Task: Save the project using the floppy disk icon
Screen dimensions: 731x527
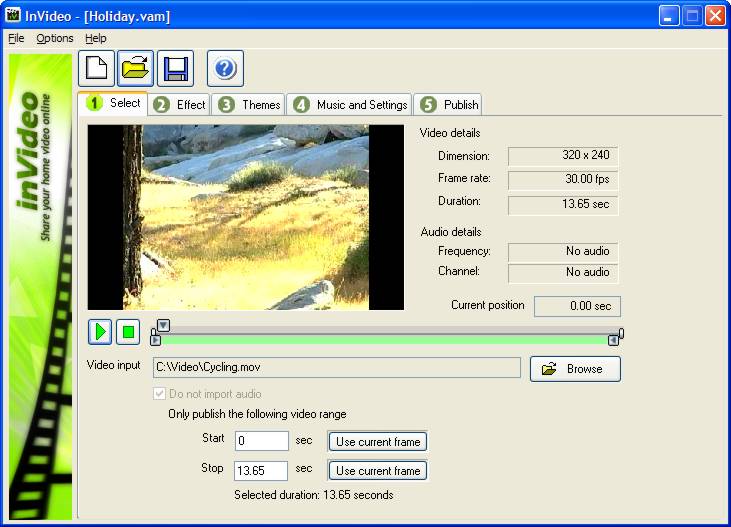Action: (175, 69)
